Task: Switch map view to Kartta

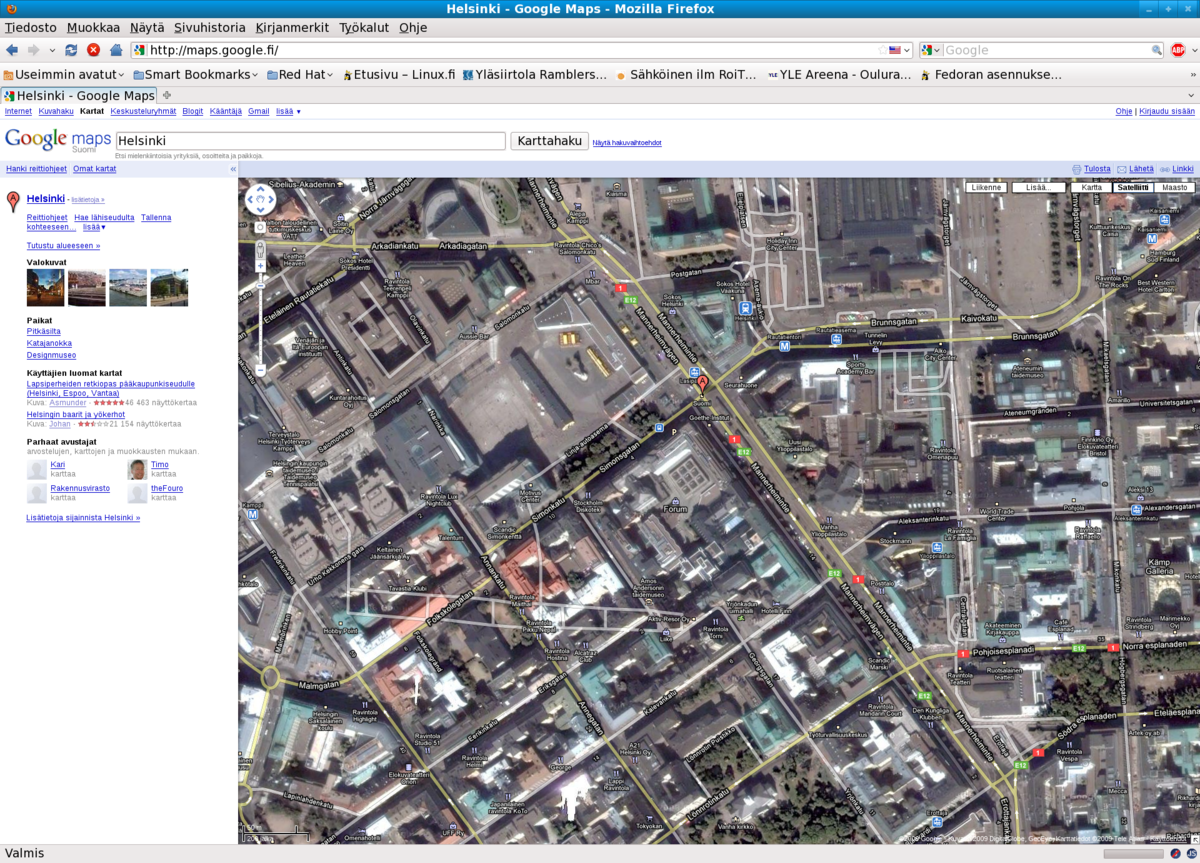Action: 1092,187
